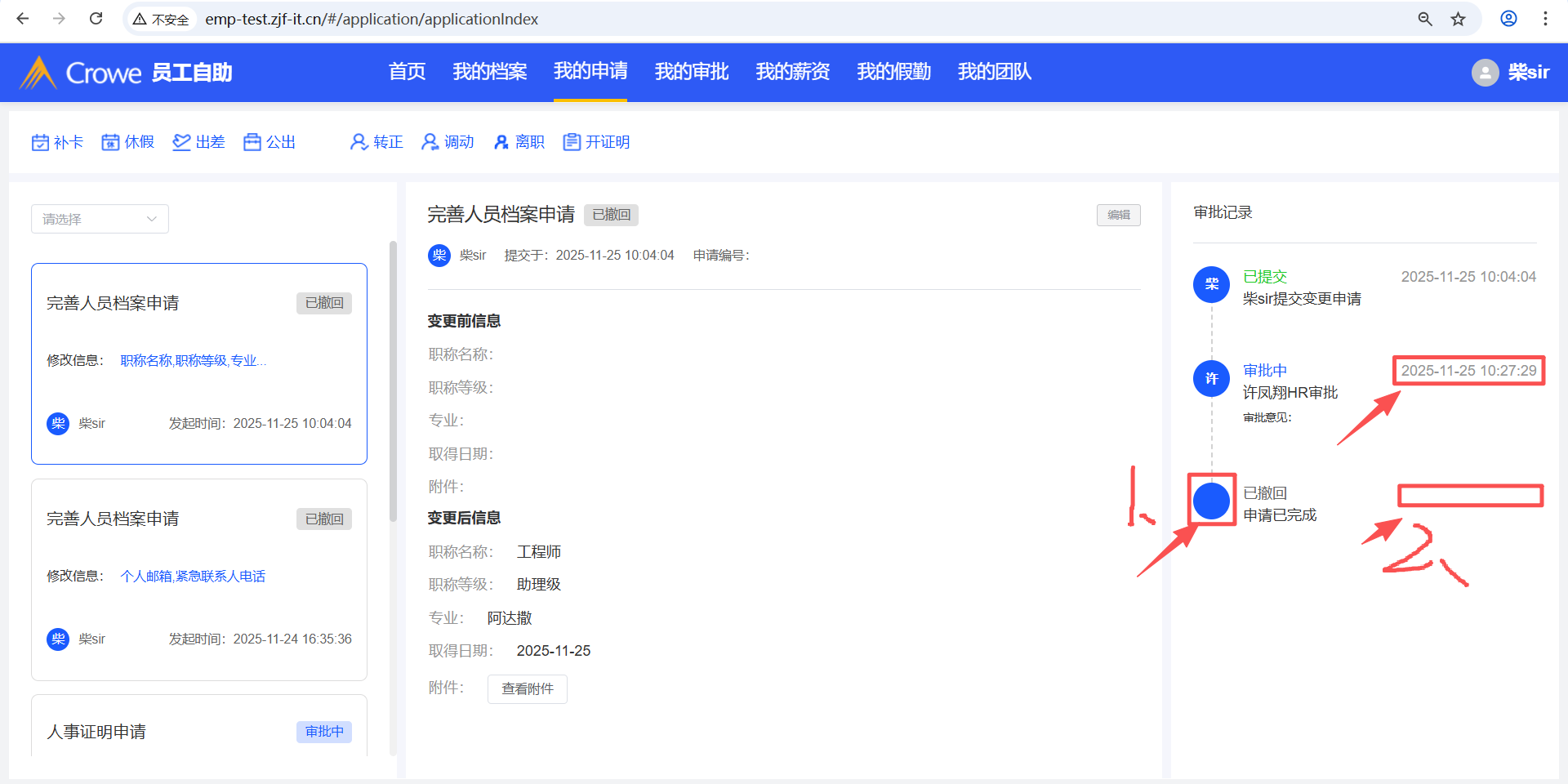
Task: Select the 人事证明申请 application card
Action: click(198, 729)
